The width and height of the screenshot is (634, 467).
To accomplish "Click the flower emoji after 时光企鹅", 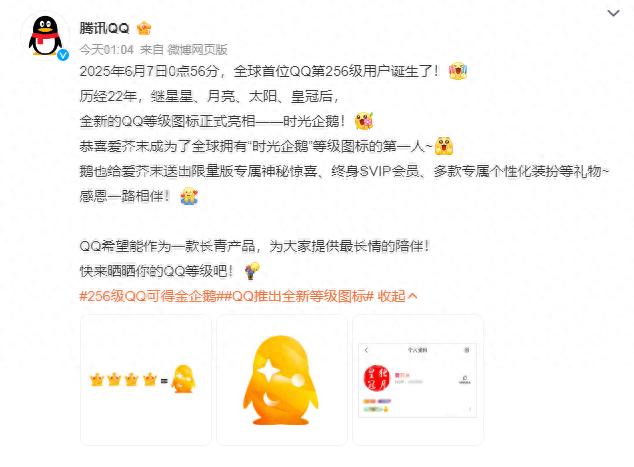I will (363, 121).
